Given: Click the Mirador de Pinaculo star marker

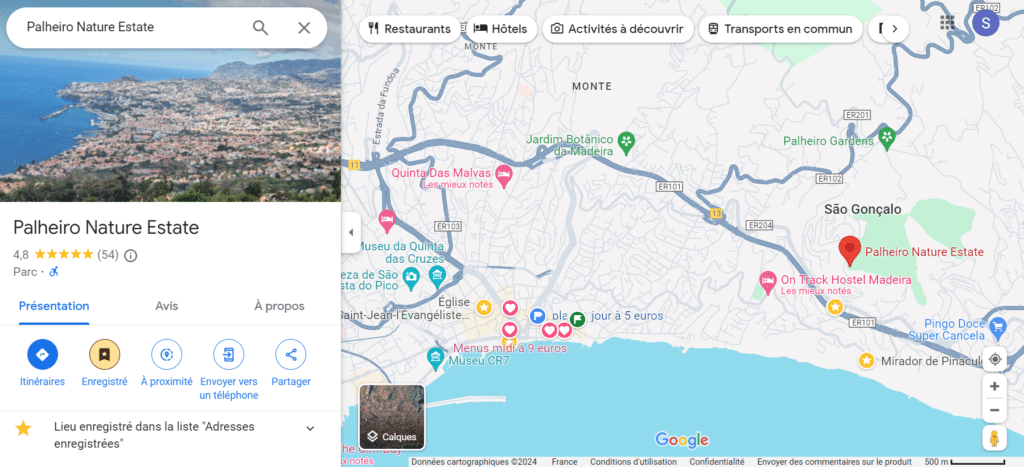Looking at the screenshot, I should 867,361.
